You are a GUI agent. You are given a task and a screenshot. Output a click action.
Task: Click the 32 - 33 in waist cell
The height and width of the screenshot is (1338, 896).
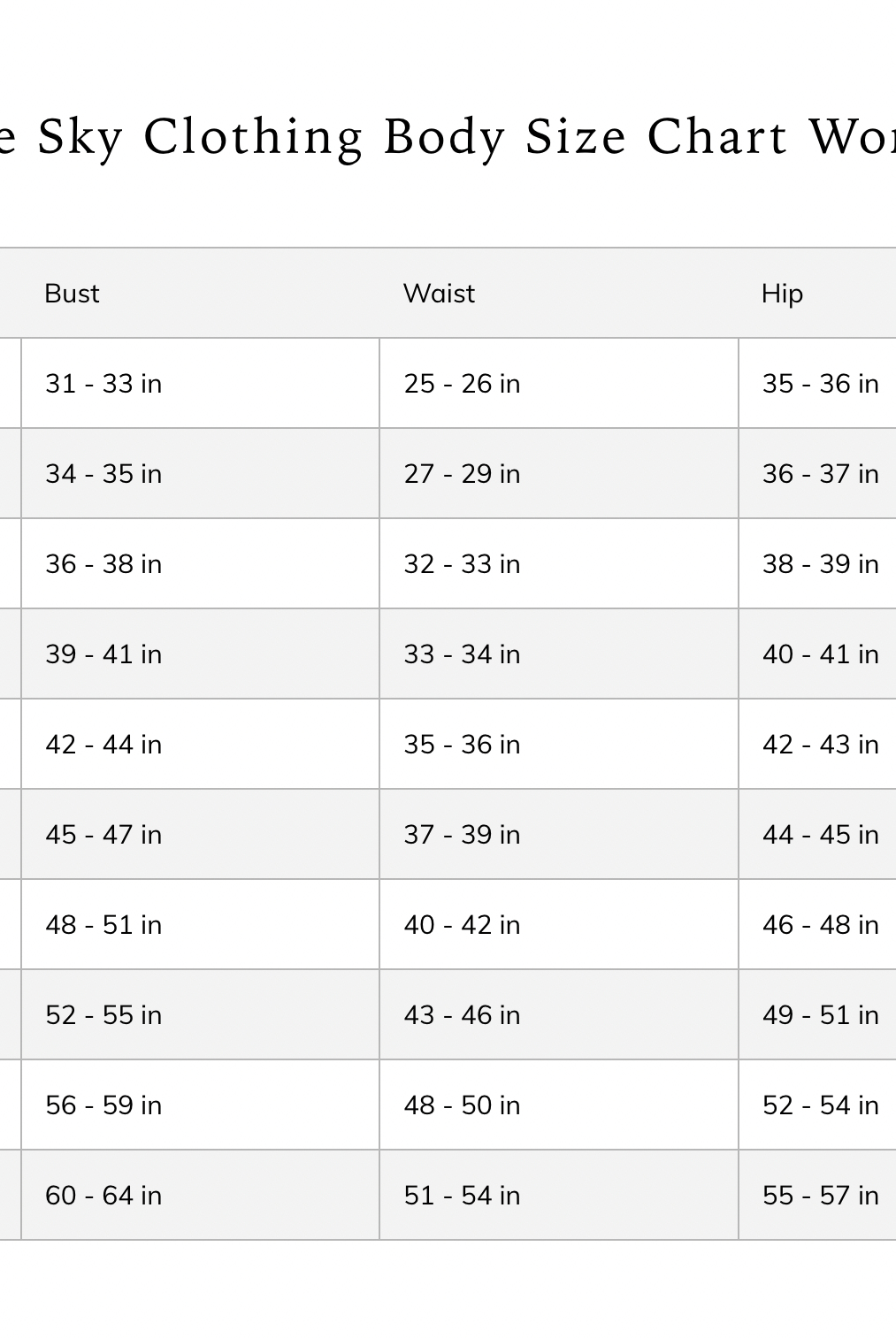pos(462,564)
